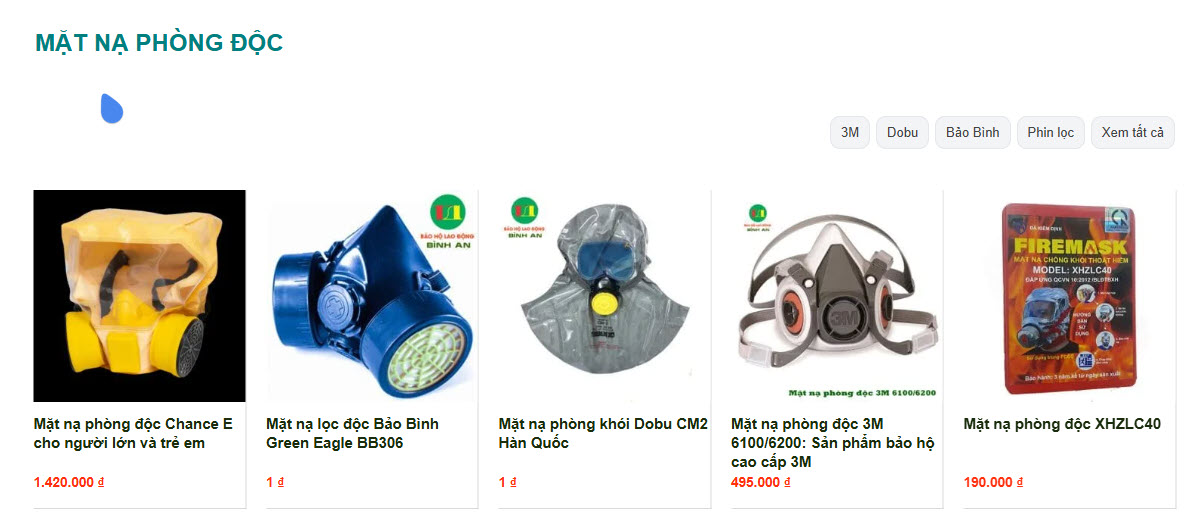1195x526 pixels.
Task: Open the Phin lọc category
Action: point(1050,133)
